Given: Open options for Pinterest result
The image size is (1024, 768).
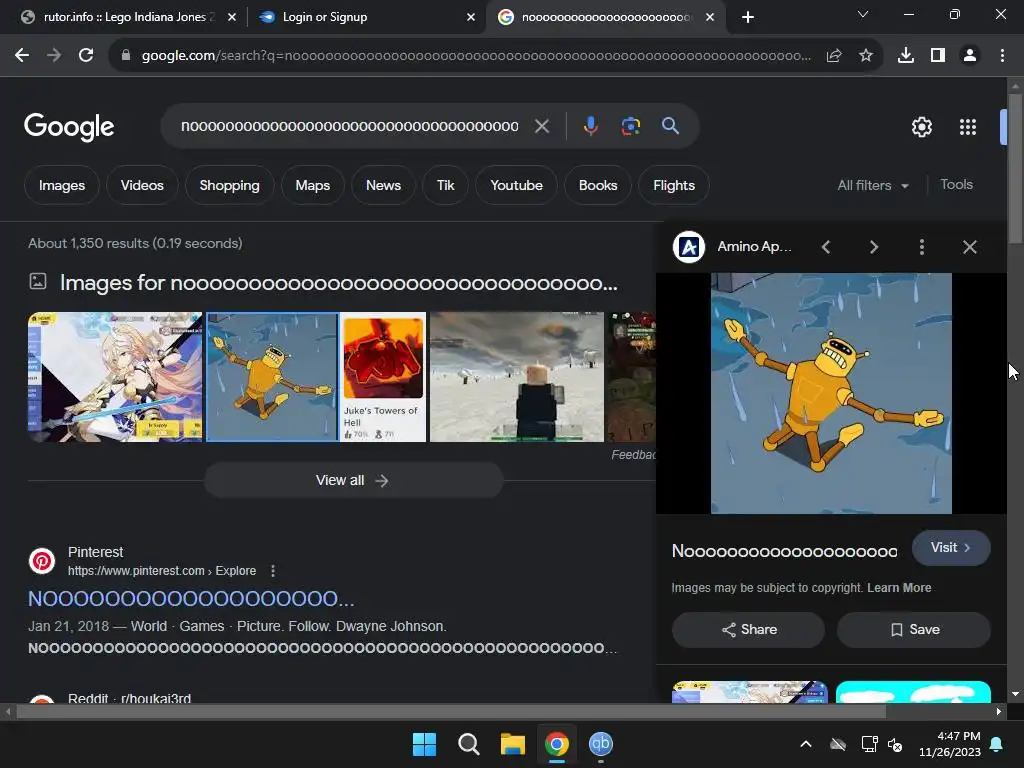Looking at the screenshot, I should (x=273, y=571).
